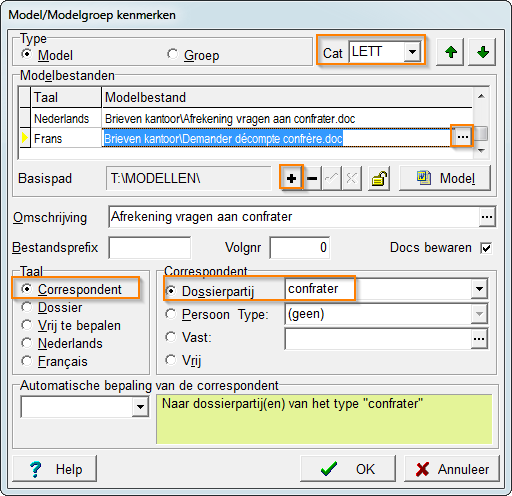Click the Annuleer button

click(452, 469)
